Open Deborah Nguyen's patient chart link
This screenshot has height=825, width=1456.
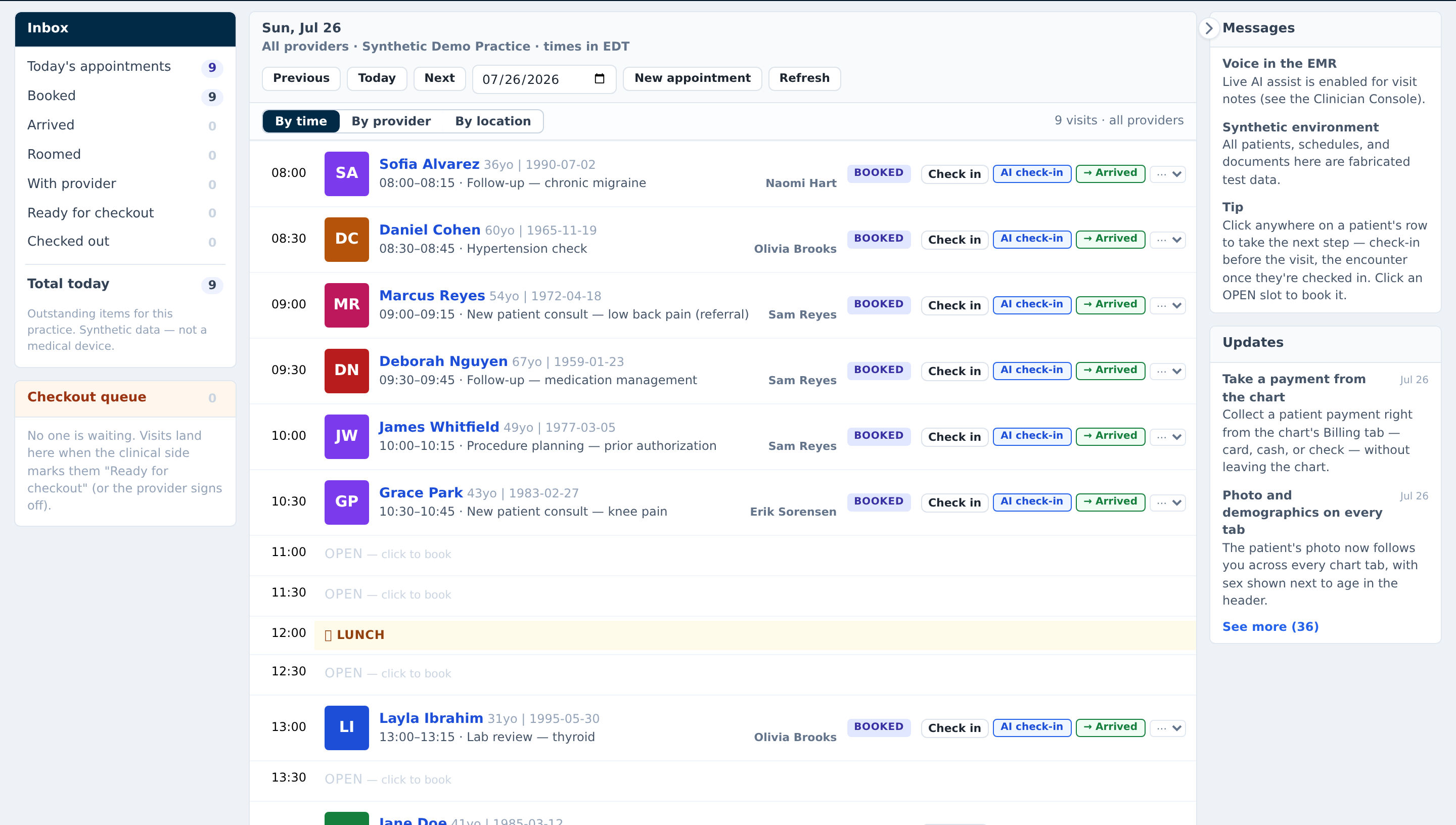[443, 361]
